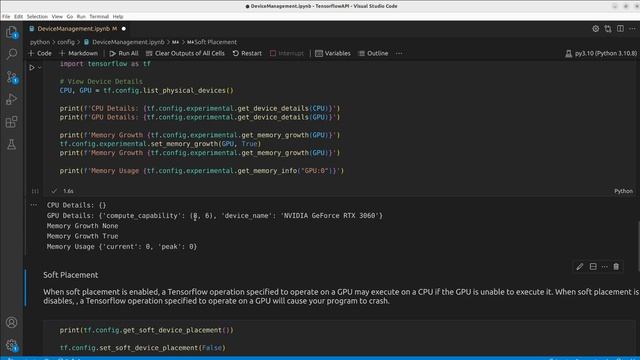
Task: Open the Run menu
Action: [81, 17]
